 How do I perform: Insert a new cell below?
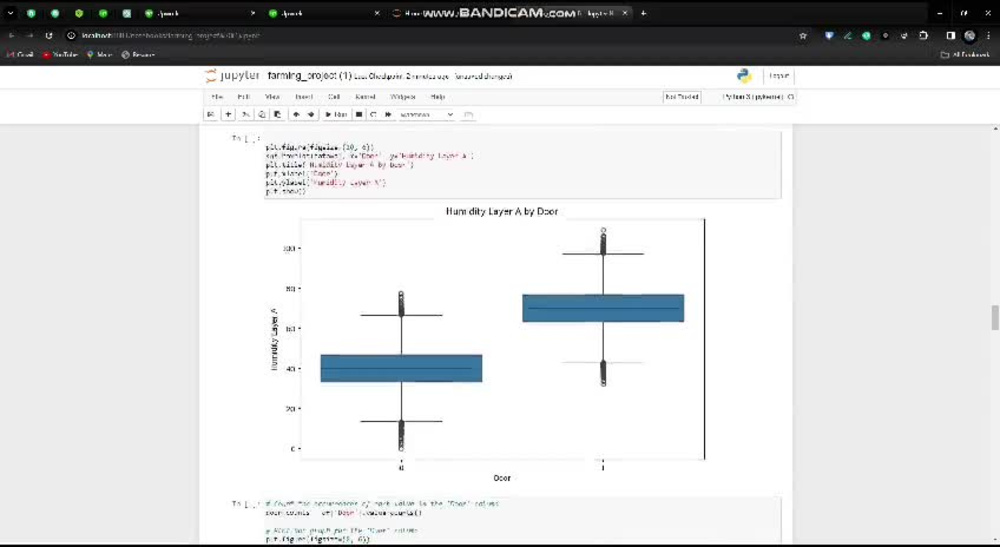click(x=228, y=115)
